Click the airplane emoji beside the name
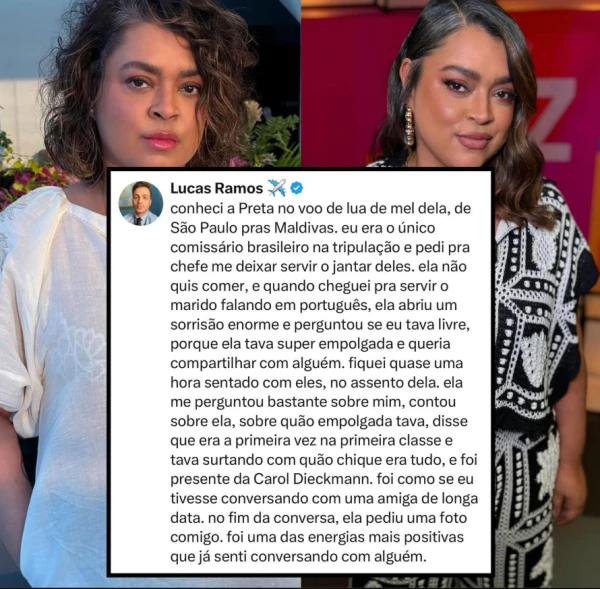Viewport: 600px width, 589px height. (277, 188)
